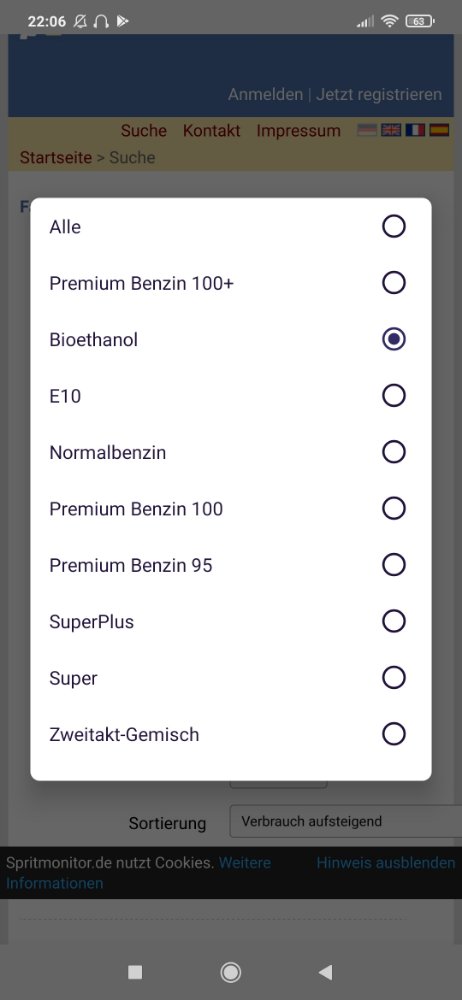
Task: Switch language with the British flag icon
Action: 391,130
